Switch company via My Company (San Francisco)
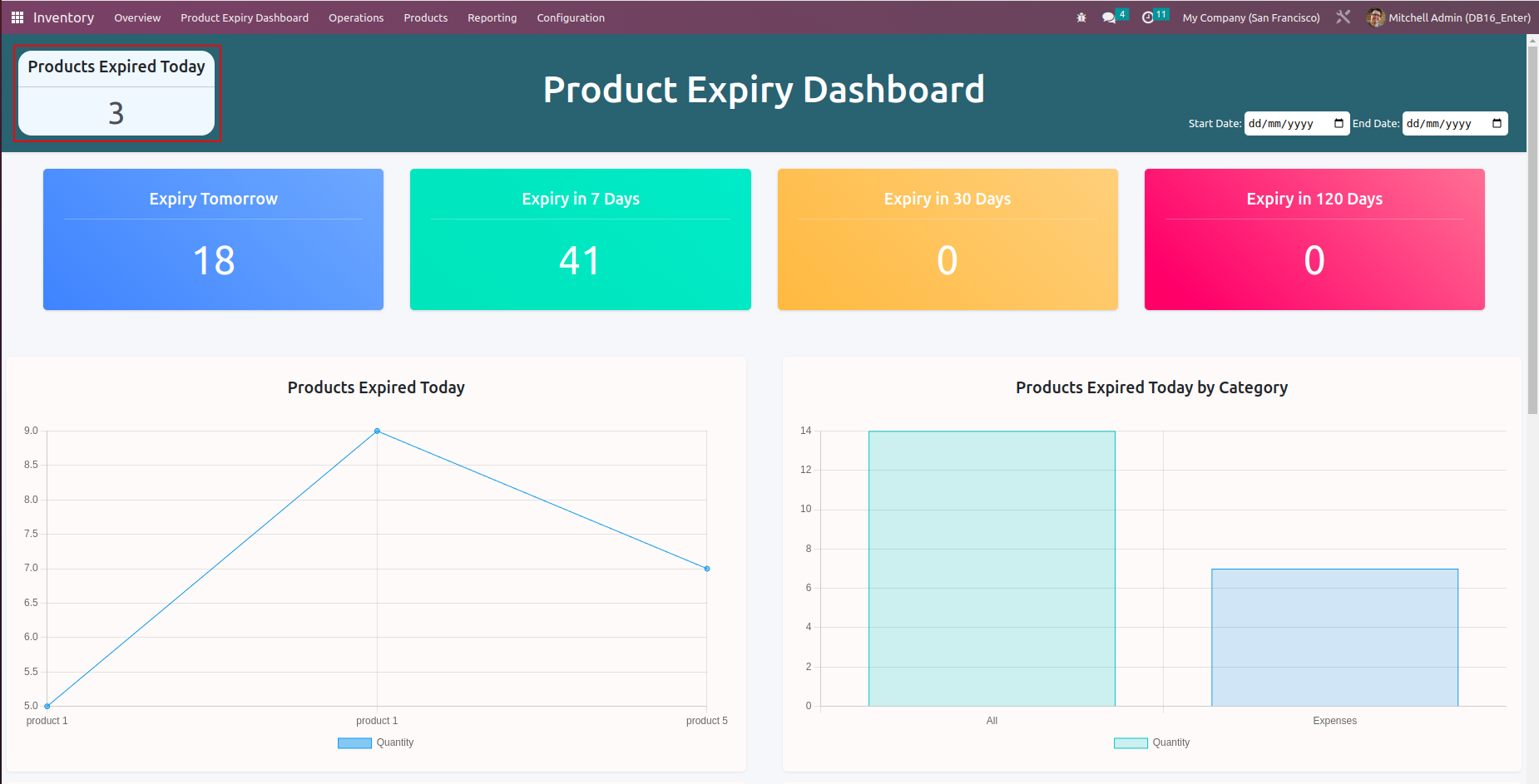This screenshot has height=784, width=1539. (1250, 17)
